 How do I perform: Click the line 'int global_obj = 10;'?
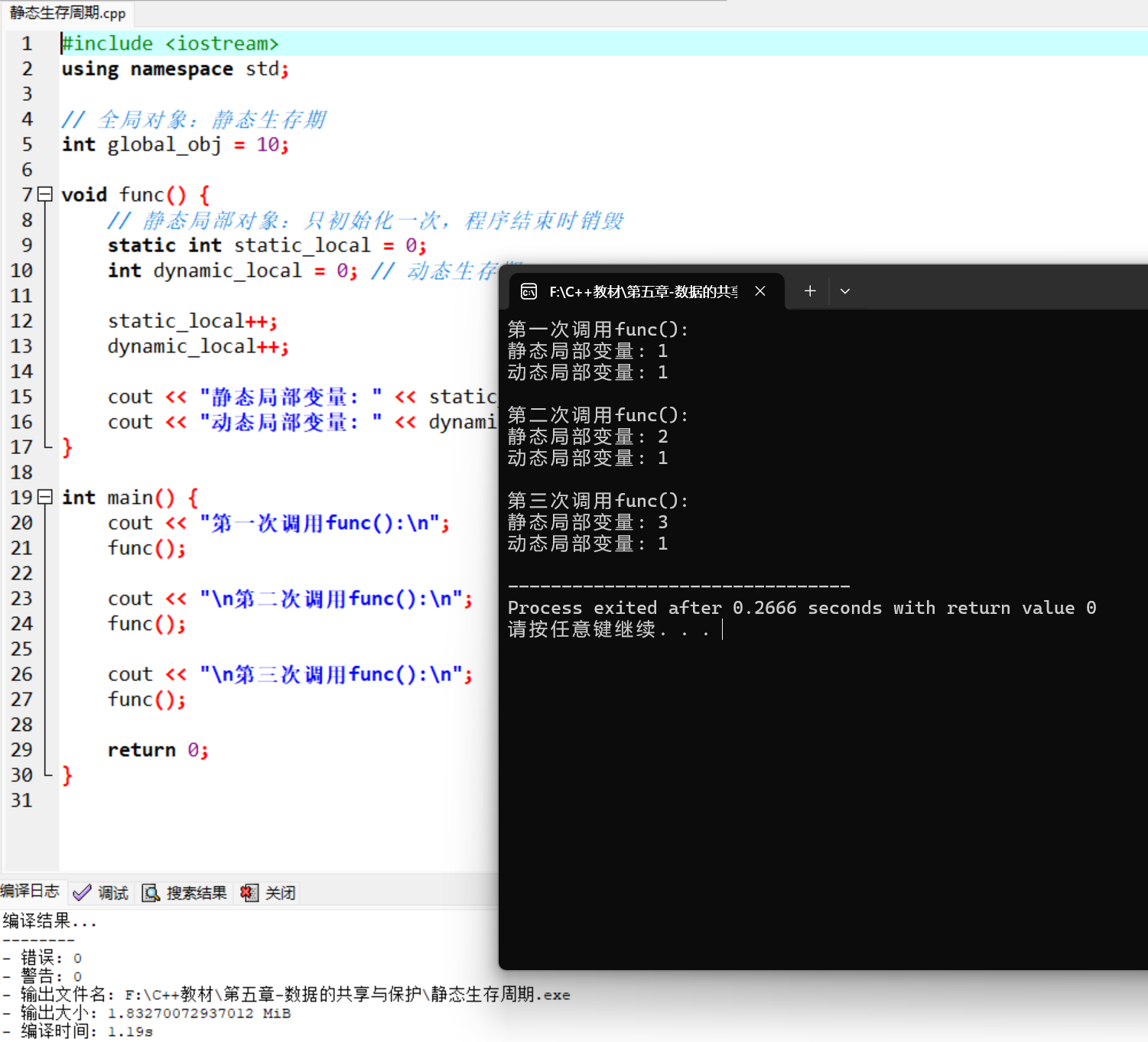(x=175, y=144)
